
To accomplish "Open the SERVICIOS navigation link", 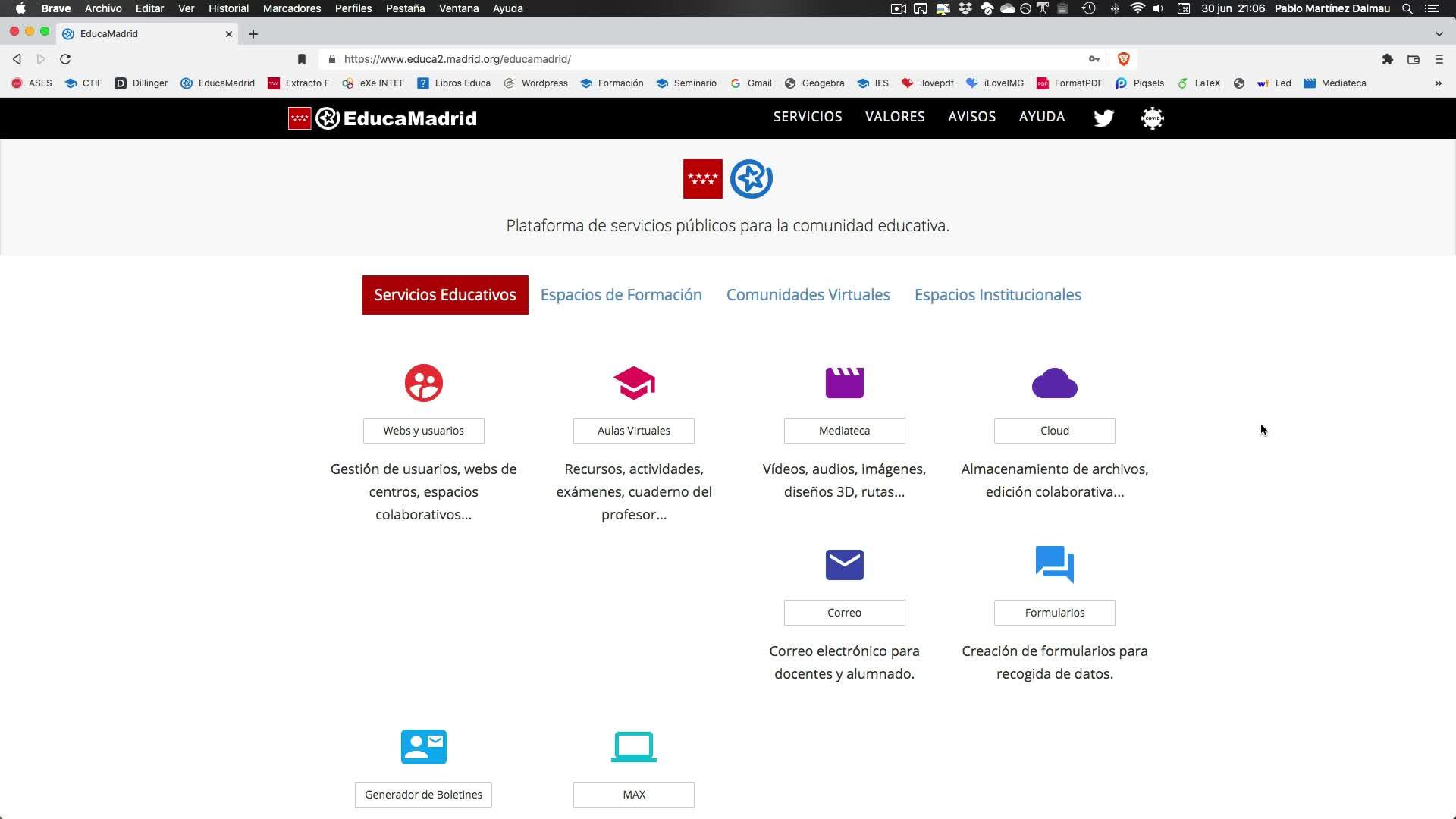I will point(807,117).
